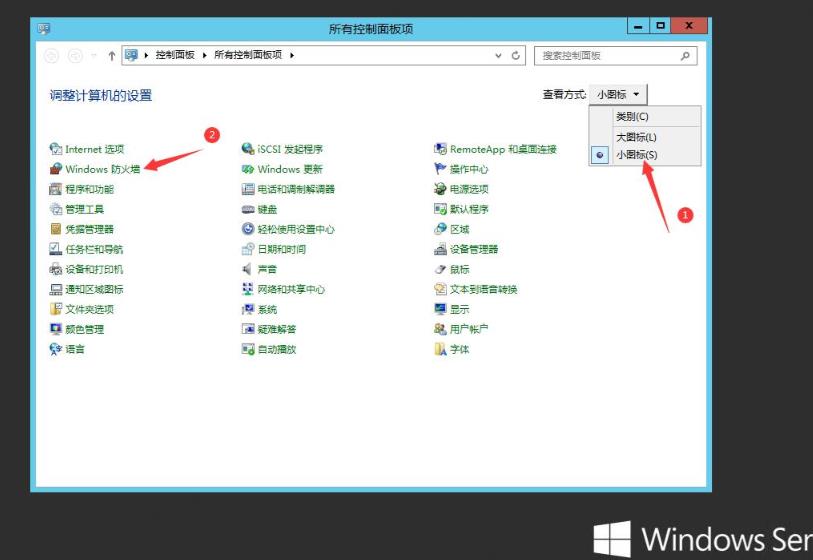This screenshot has width=813, height=560.
Task: Select the 键盘 keyboard icon
Action: click(x=248, y=209)
